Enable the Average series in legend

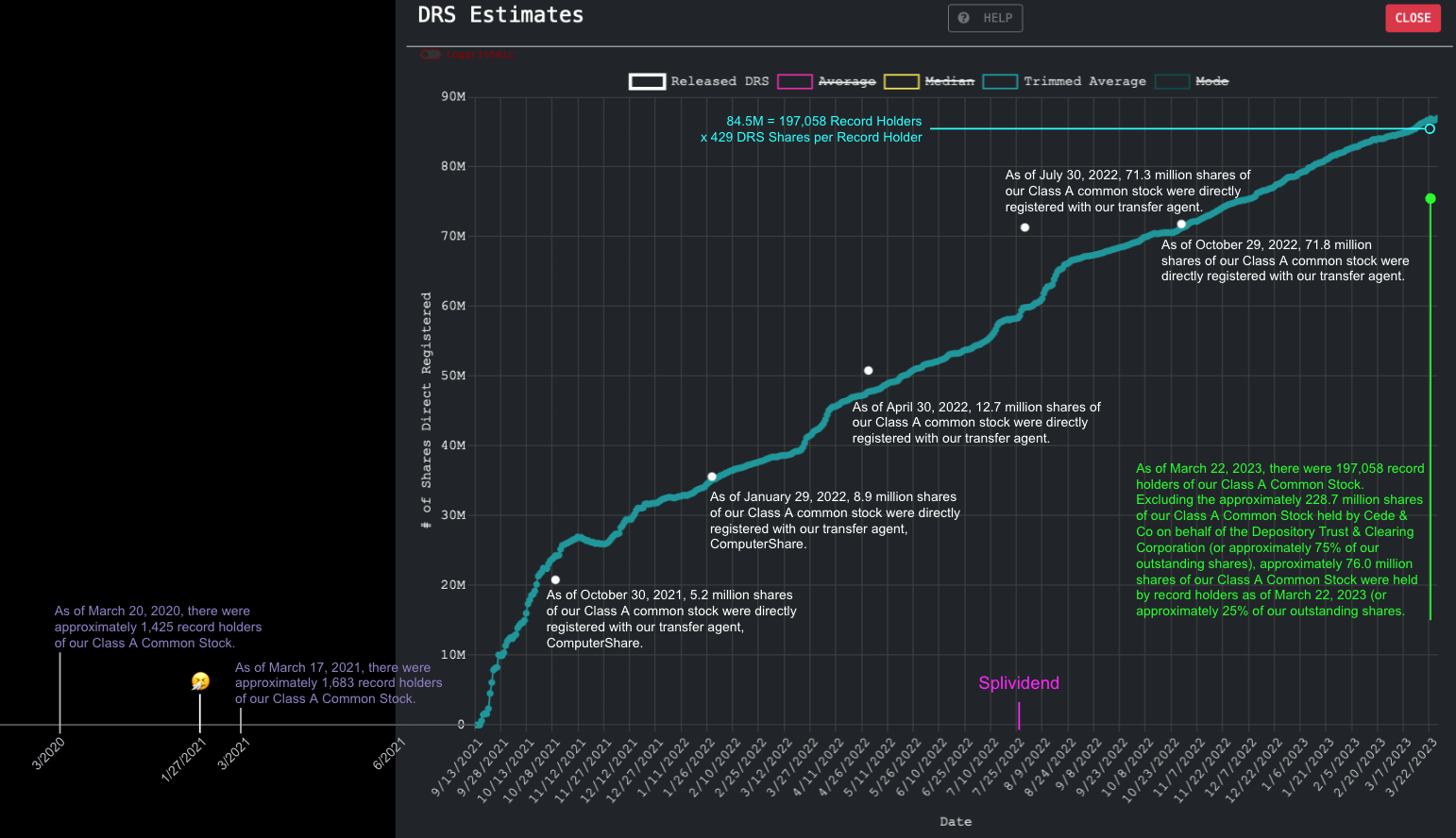point(794,81)
